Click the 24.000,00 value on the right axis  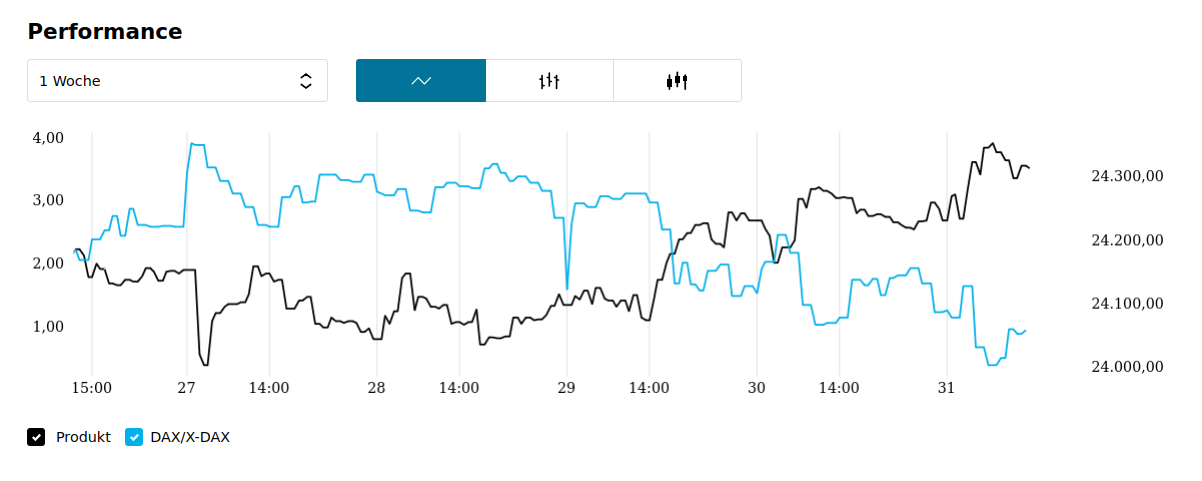[1127, 367]
